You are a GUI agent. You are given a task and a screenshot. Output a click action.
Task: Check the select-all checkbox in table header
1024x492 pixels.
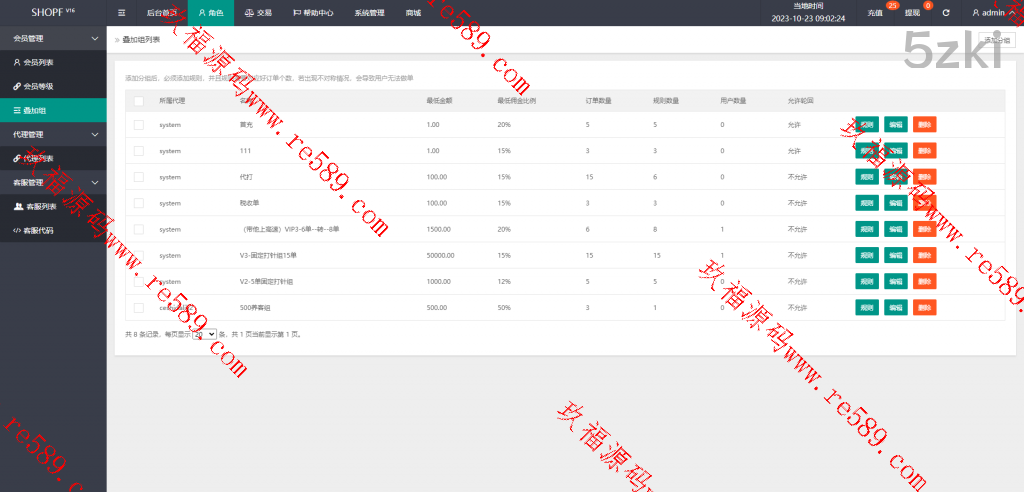coord(139,101)
